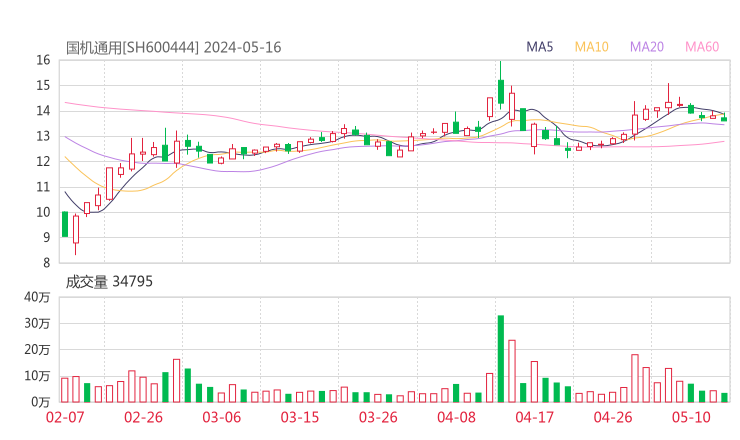Image resolution: width=740 pixels, height=440 pixels.
Task: Select the pink MA60 legend entry
Action: click(x=702, y=47)
